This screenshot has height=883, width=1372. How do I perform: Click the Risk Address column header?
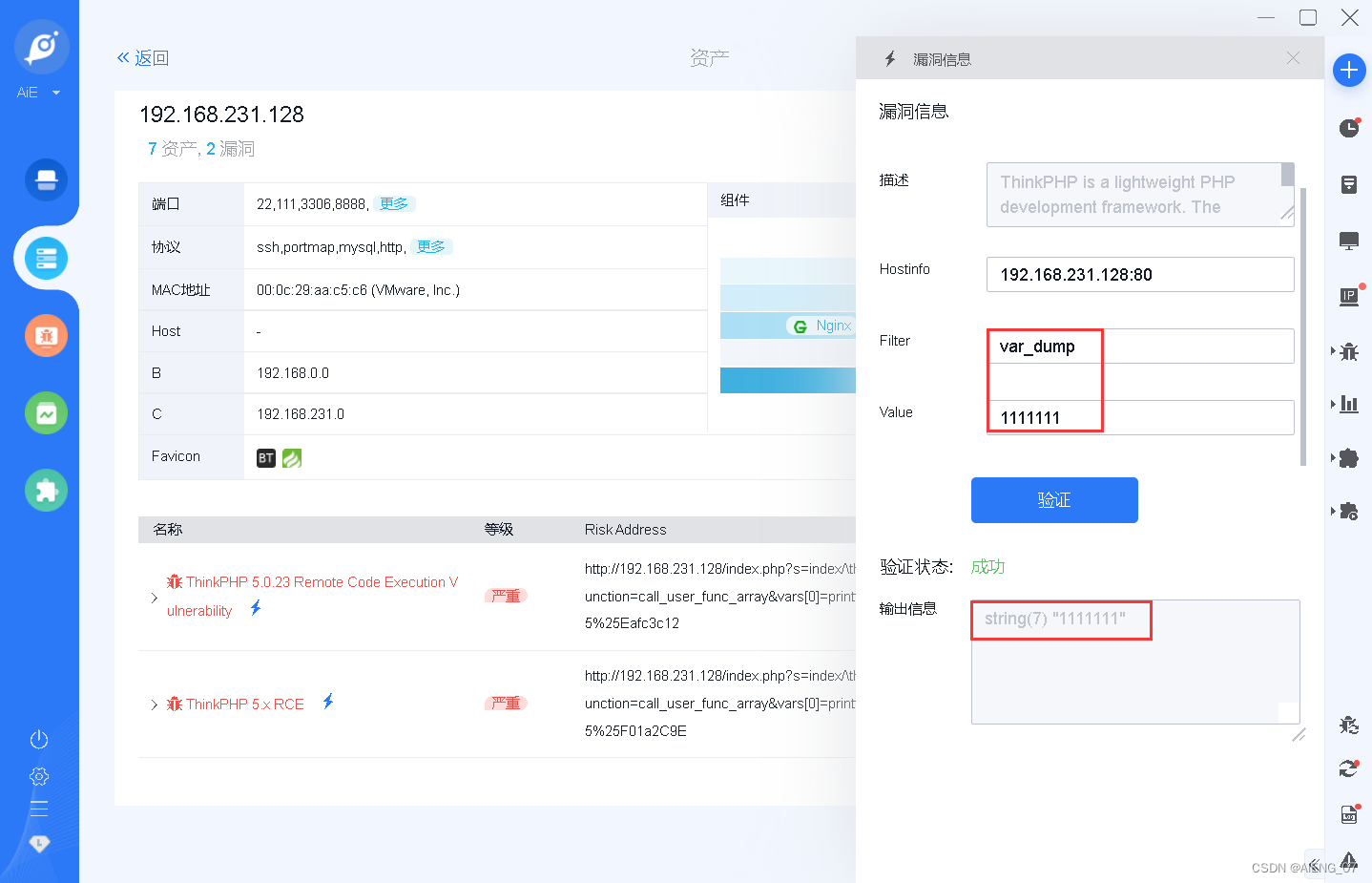(626, 530)
